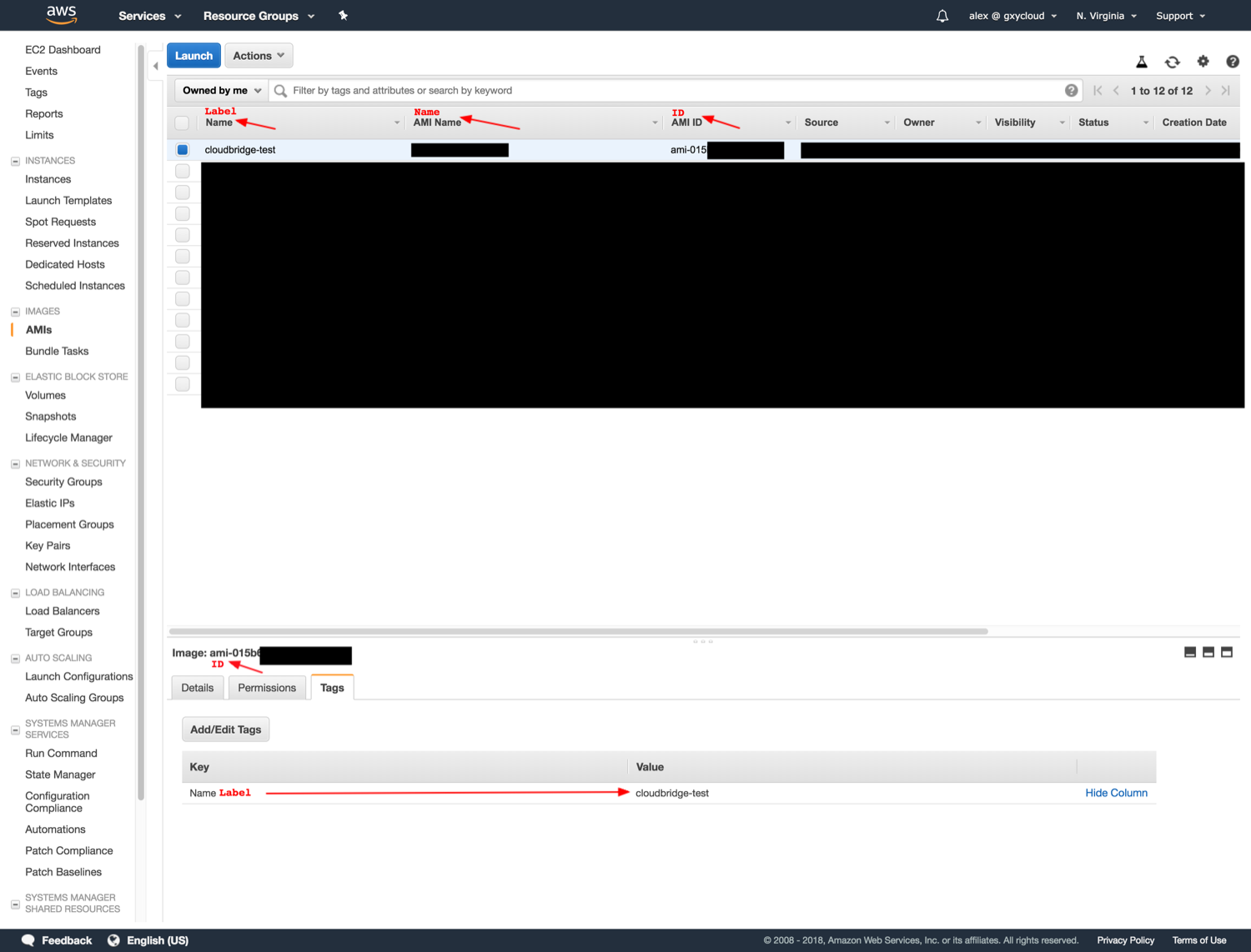Open the Services dropdown menu
The height and width of the screenshot is (952, 1251).
(149, 16)
